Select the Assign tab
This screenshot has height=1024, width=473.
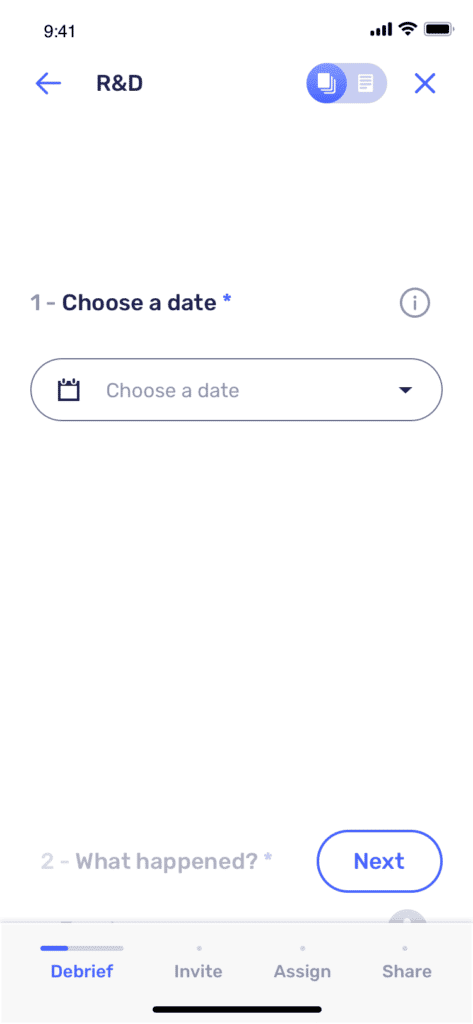(x=302, y=970)
